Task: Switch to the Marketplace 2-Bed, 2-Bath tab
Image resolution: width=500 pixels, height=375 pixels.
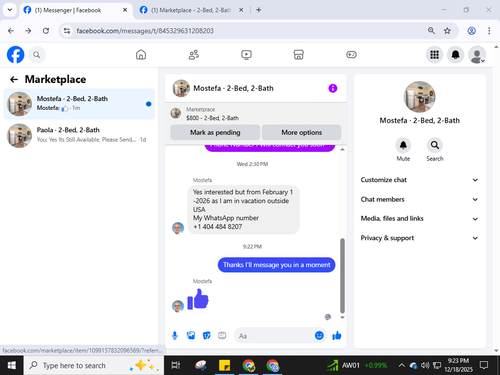Action: [x=192, y=10]
